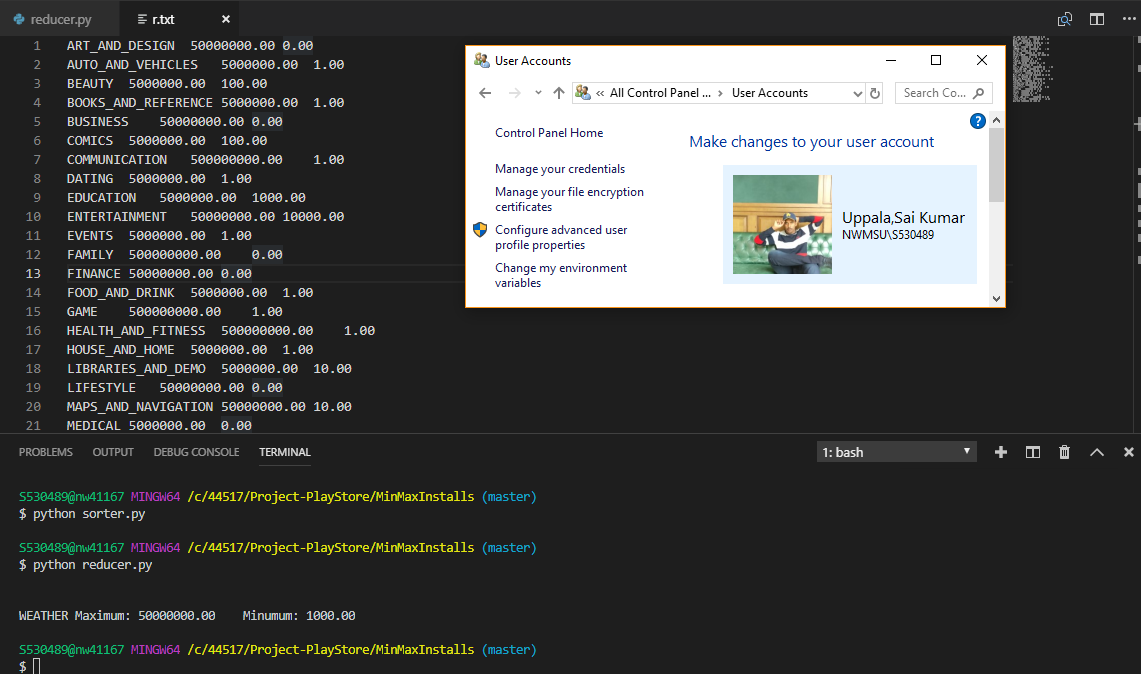
Task: Click 'python reducer.py' terminal command
Action: tap(92, 565)
